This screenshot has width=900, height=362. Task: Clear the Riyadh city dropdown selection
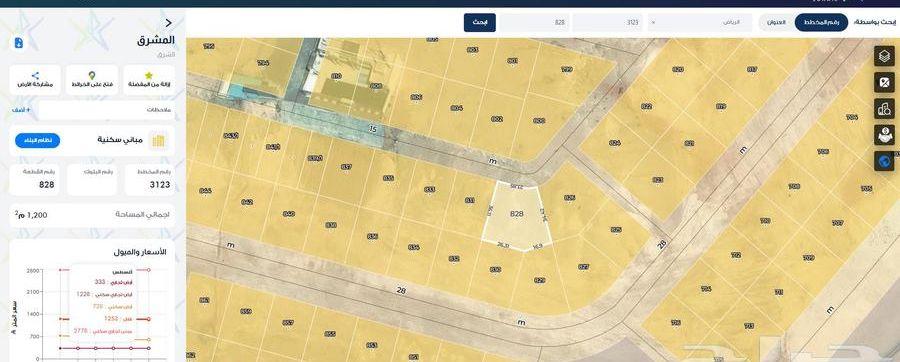click(x=654, y=23)
